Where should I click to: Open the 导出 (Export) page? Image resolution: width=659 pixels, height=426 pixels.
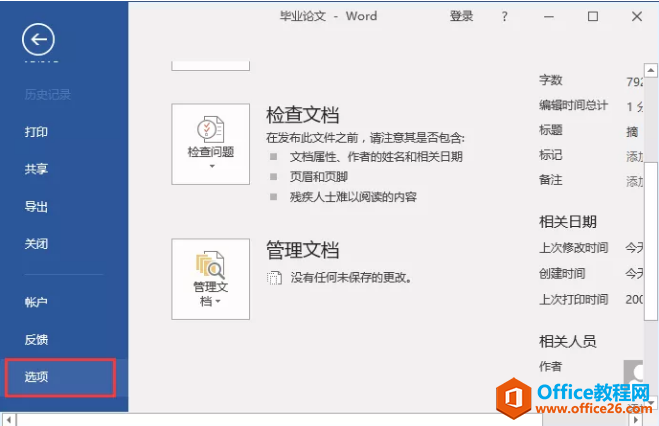click(x=36, y=206)
